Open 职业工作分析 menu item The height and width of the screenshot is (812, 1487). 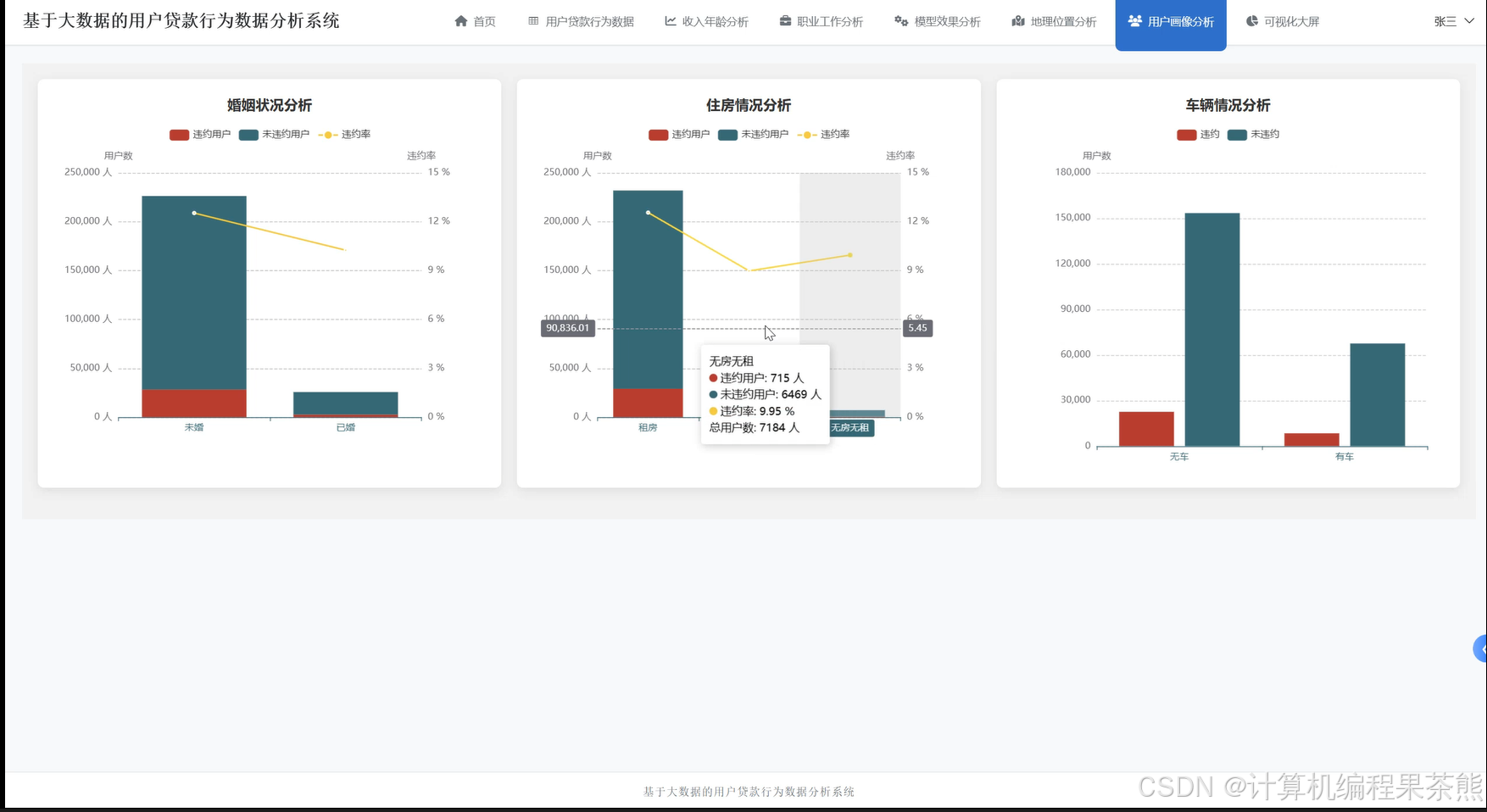(821, 22)
